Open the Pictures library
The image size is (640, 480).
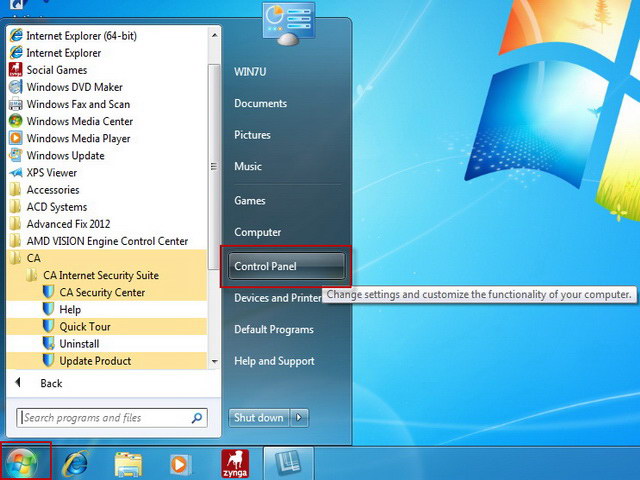coord(252,135)
